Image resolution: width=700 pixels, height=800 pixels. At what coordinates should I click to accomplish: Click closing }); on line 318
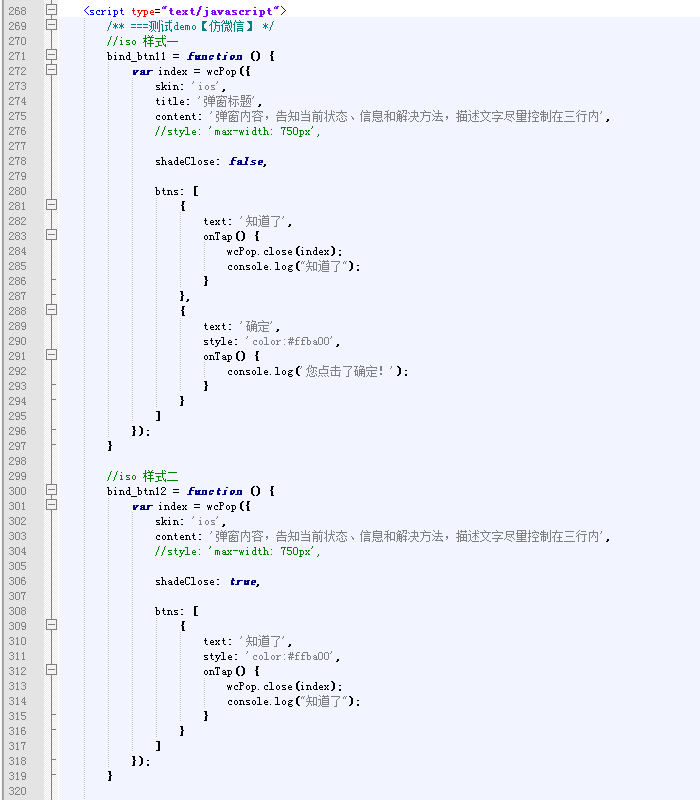[141, 761]
